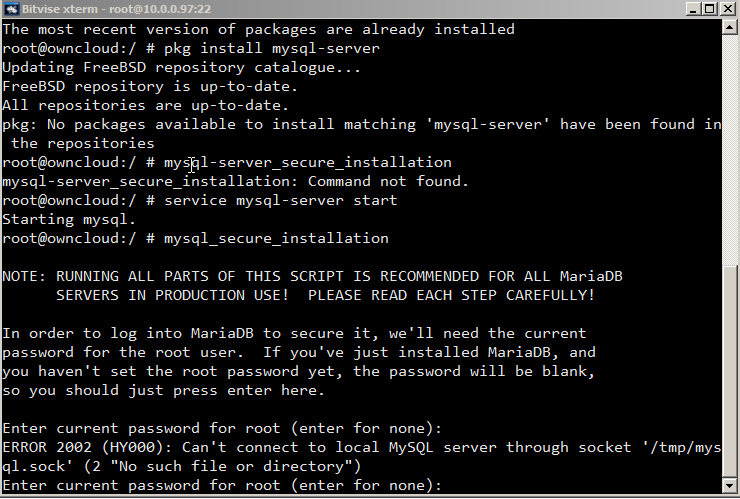Viewport: 740px width, 499px height.
Task: Click the 'Command not found.' message line
Action: 235,182
